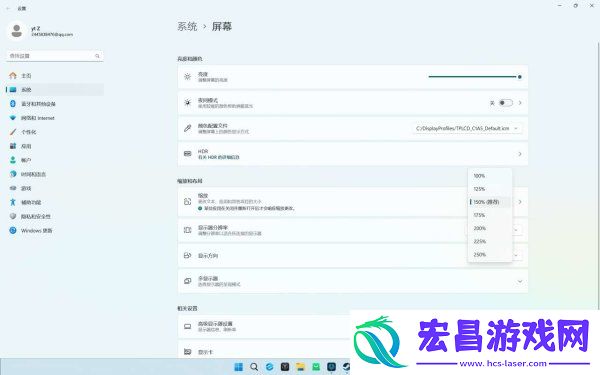Go back using the arrow beside 设置

[x=8, y=8]
